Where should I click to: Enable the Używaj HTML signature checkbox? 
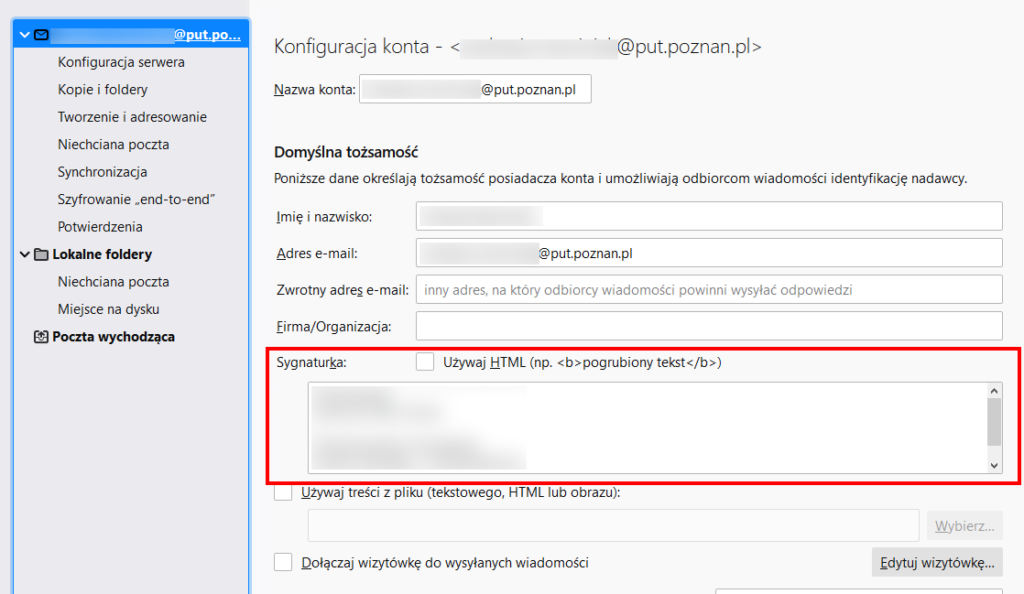pyautogui.click(x=423, y=361)
